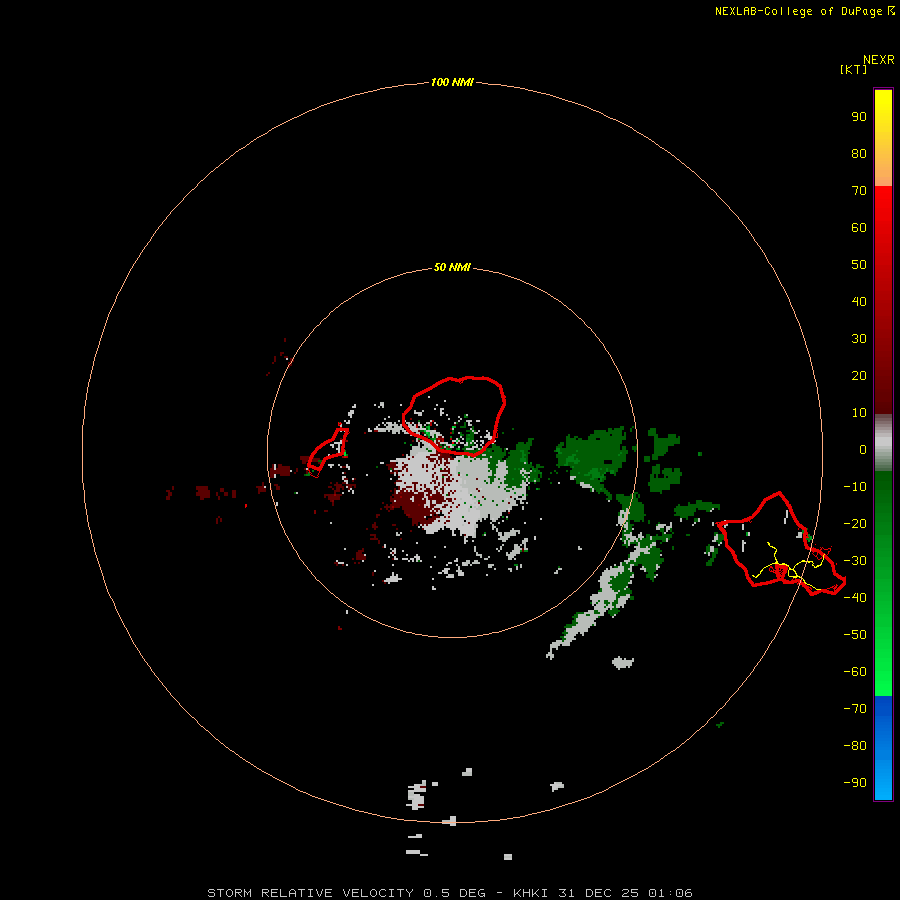Click the -80 value on the velocity scale

click(855, 746)
